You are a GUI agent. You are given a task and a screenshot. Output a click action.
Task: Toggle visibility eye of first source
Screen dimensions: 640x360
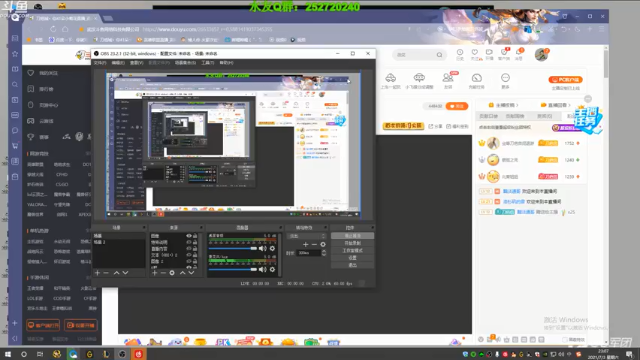pos(189,236)
